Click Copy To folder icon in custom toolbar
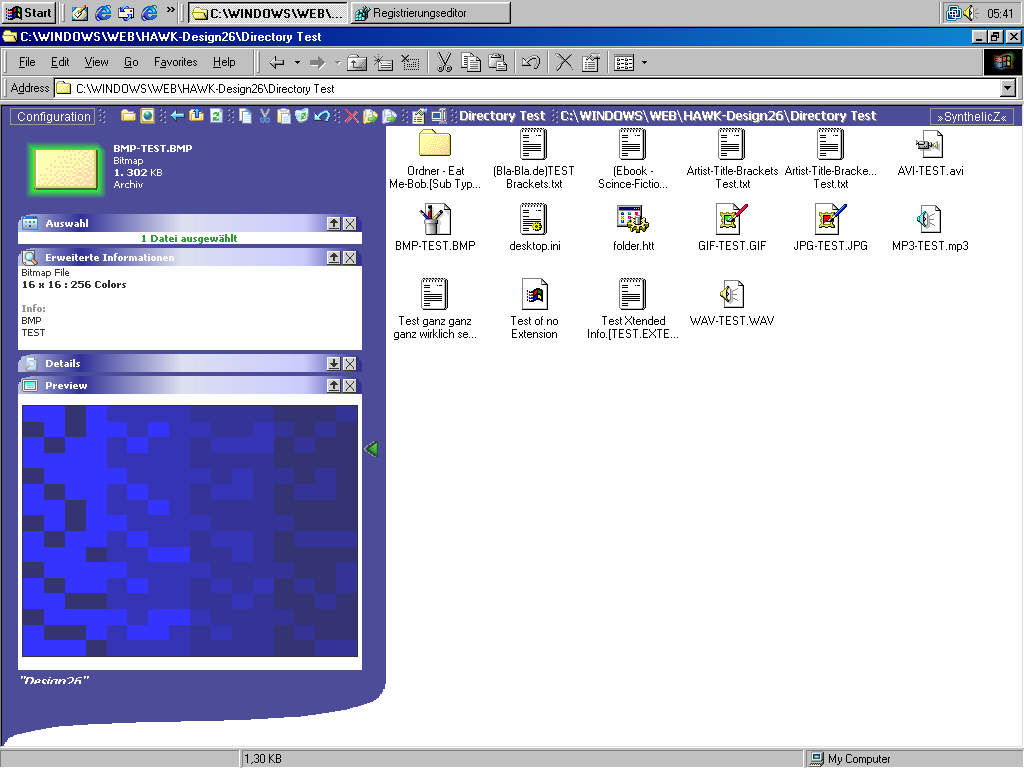This screenshot has width=1024, height=768. click(x=370, y=116)
